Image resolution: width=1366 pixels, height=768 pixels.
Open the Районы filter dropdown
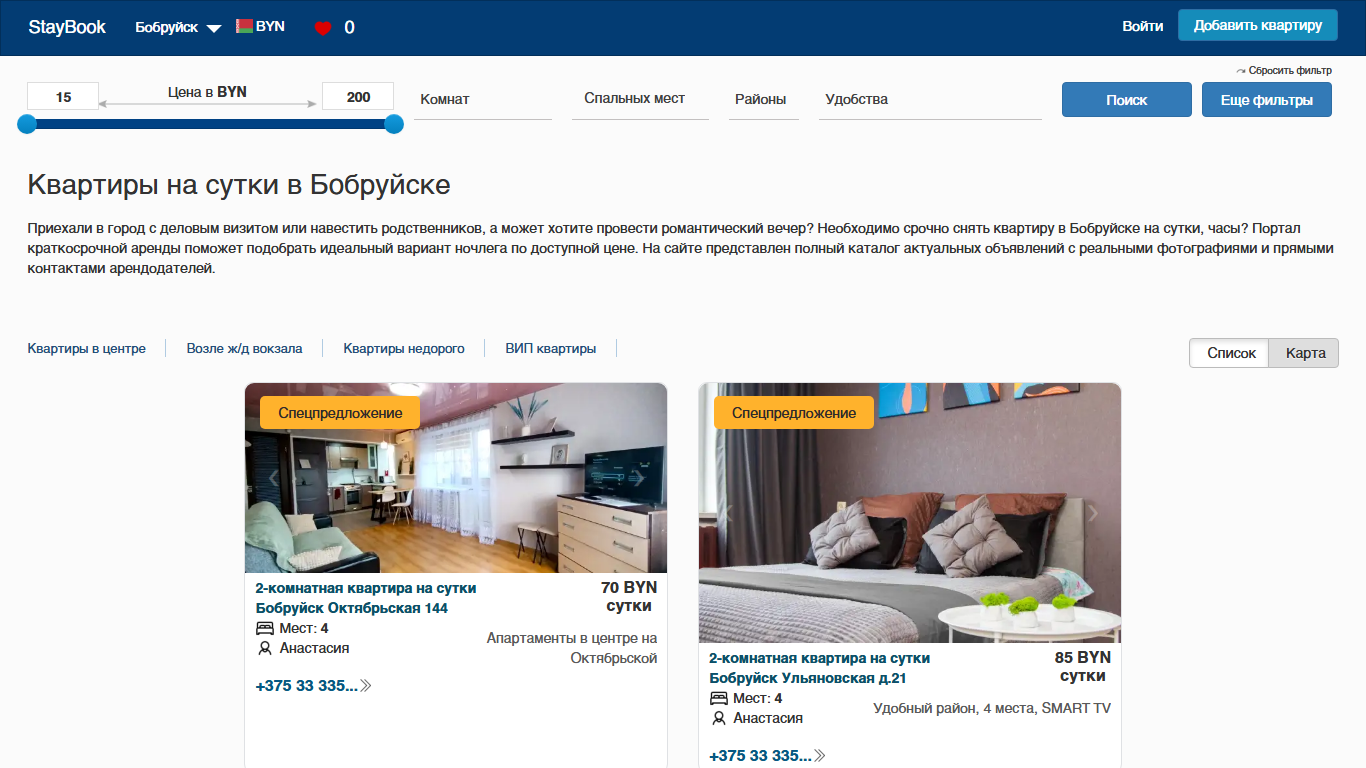point(764,100)
